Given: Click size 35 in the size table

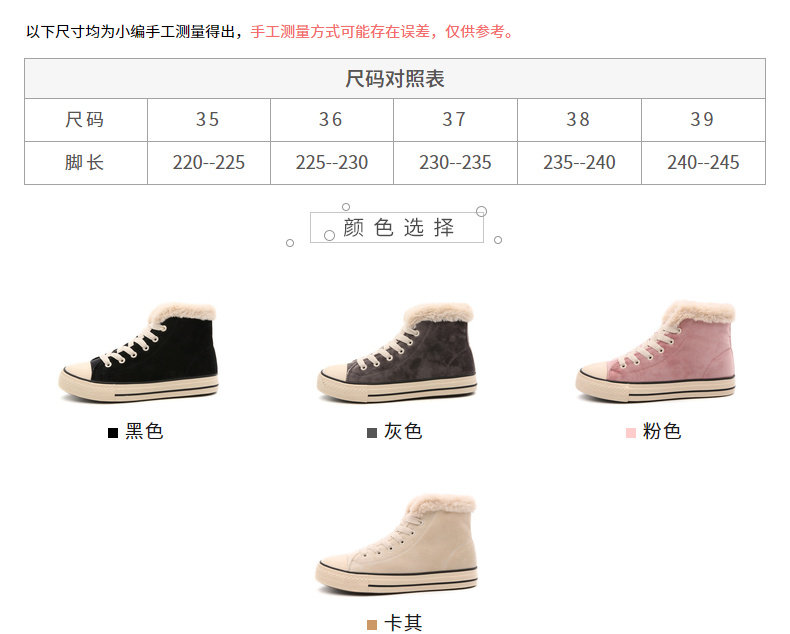Looking at the screenshot, I should coord(209,120).
